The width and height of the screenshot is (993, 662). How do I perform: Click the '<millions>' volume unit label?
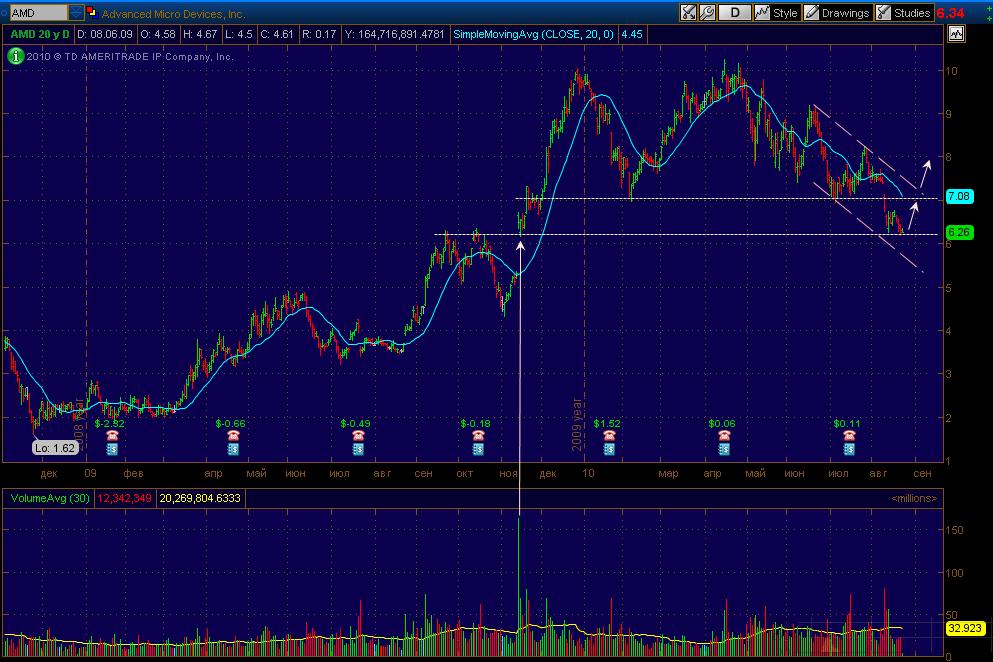914,499
